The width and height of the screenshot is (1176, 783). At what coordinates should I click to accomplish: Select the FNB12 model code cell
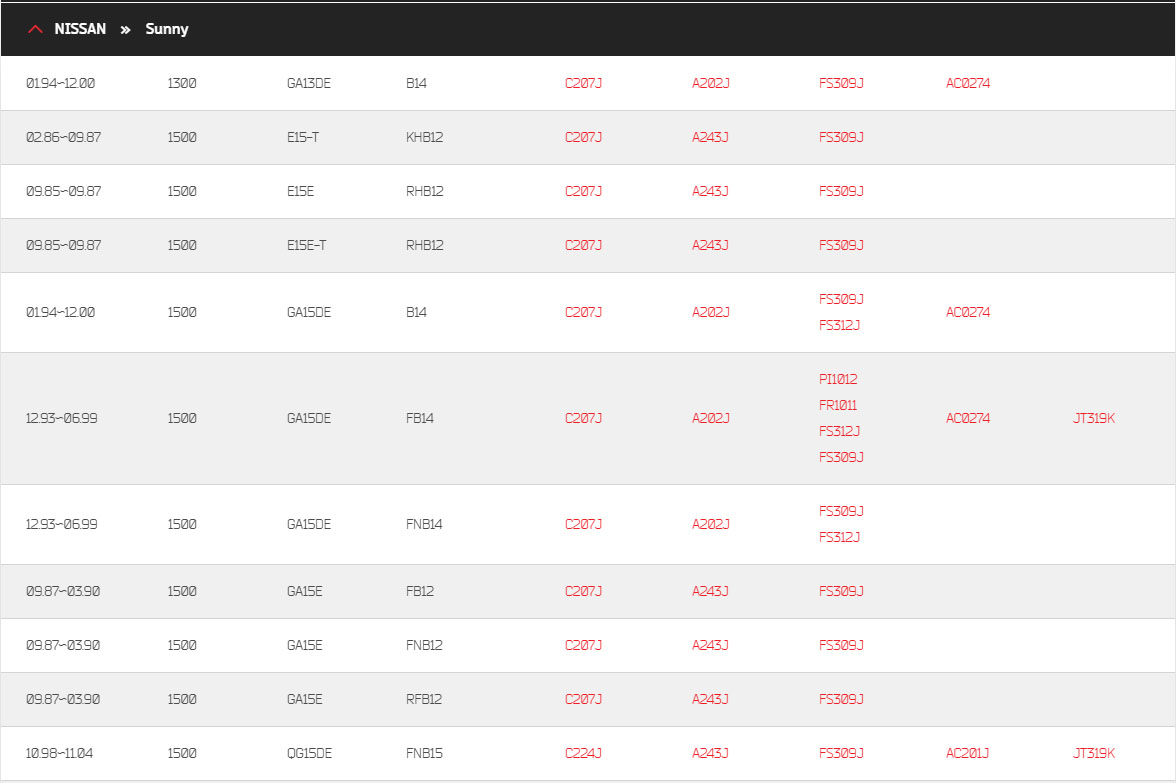coord(424,645)
